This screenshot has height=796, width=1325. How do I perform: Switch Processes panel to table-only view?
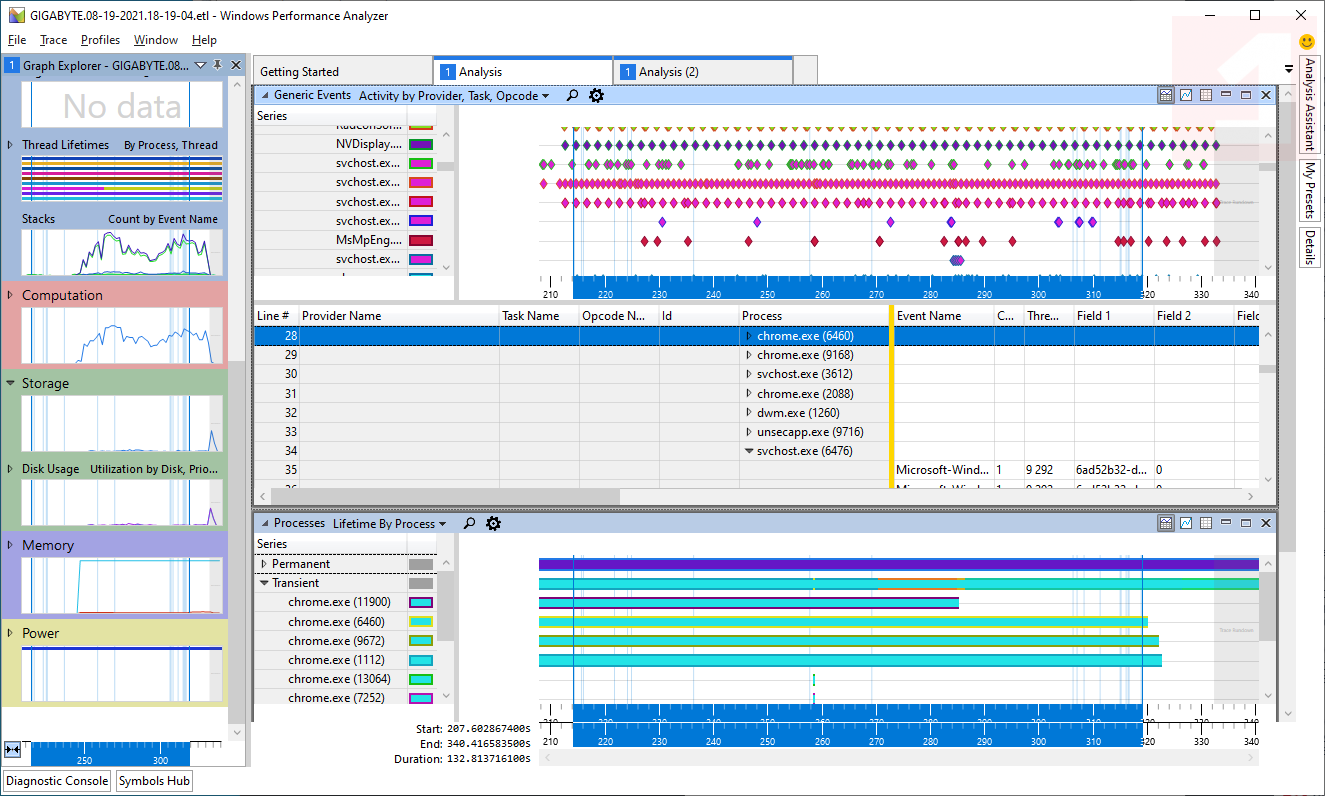tap(1206, 523)
